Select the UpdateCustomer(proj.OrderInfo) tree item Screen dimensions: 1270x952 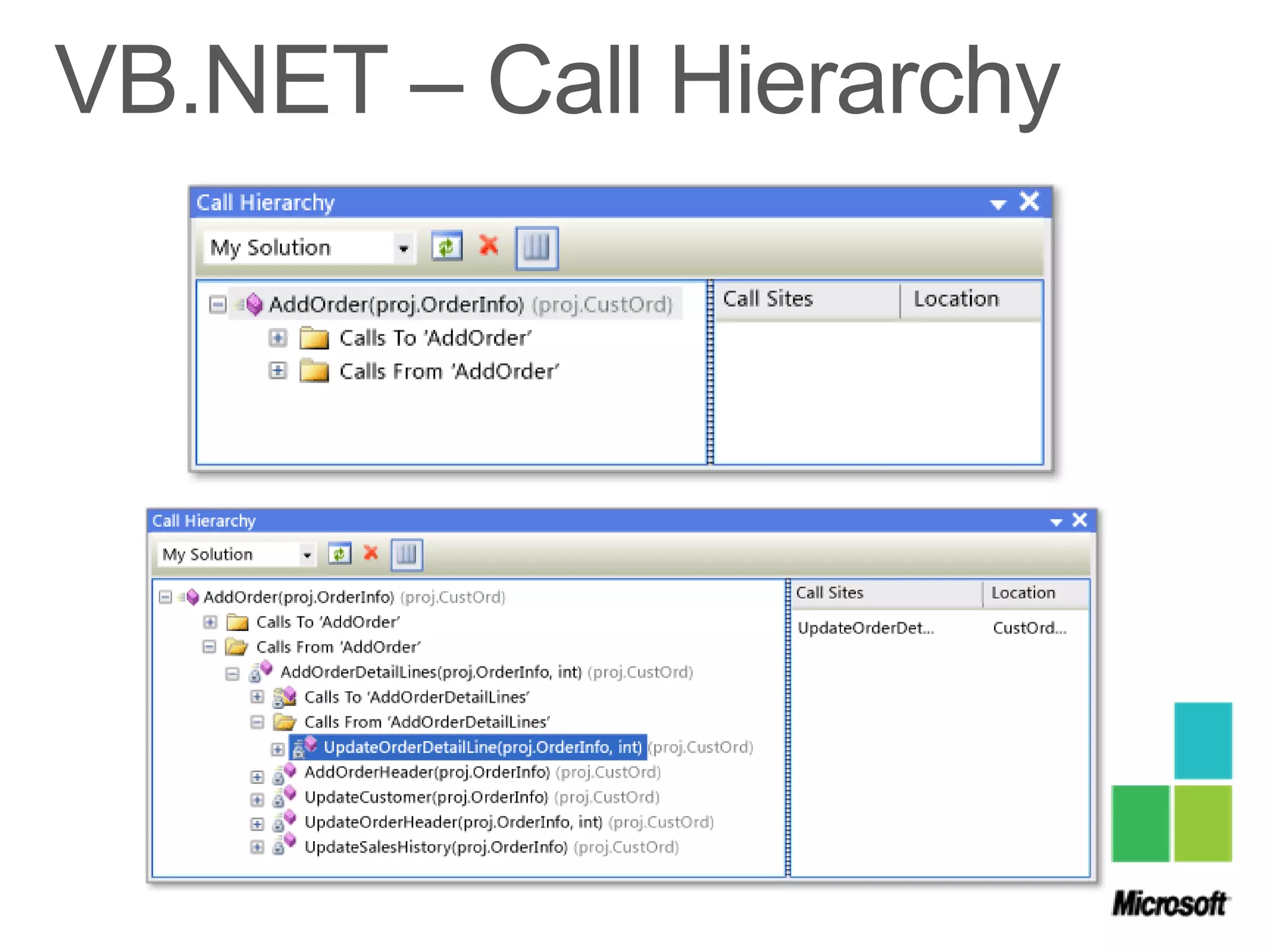(425, 797)
